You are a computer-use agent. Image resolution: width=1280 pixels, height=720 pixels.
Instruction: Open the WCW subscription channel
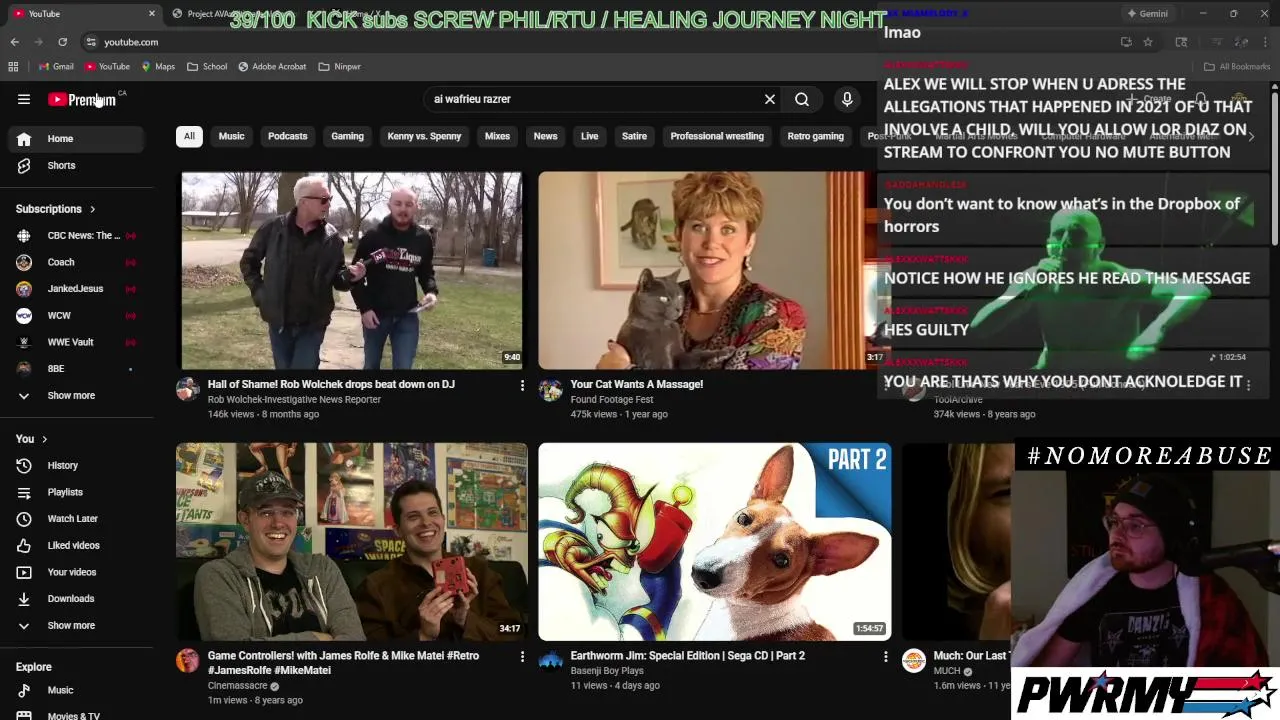coord(76,315)
